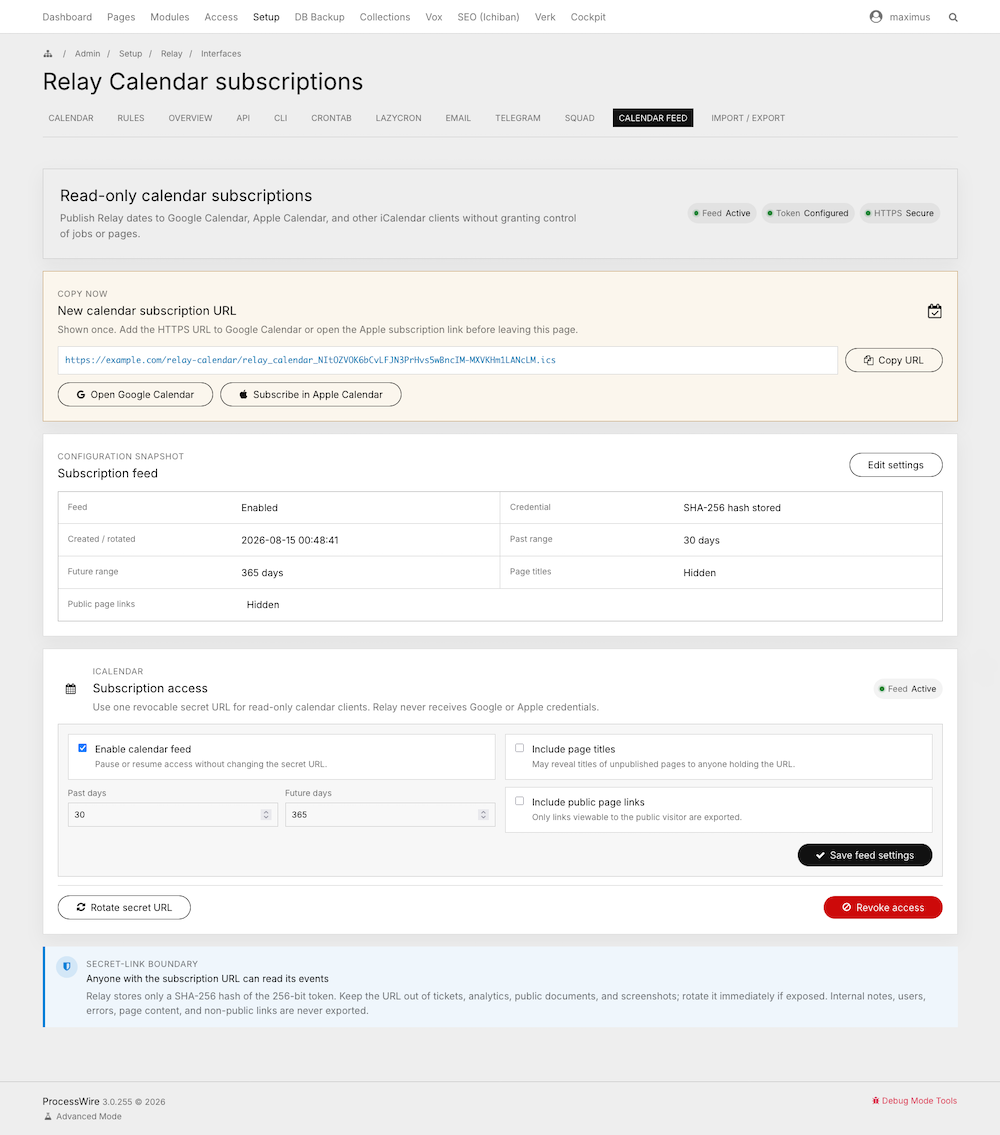The height and width of the screenshot is (1135, 1000).
Task: Open the Setup menu in top navigation
Action: point(266,17)
